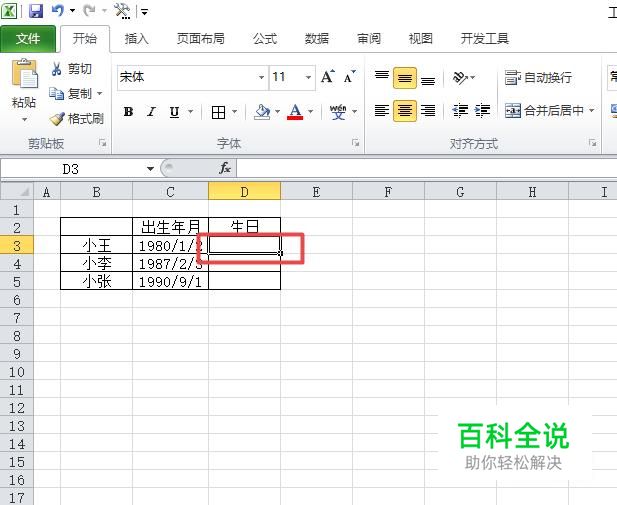Screen dimensions: 617x505
Task: Select column D header
Action: 244,192
